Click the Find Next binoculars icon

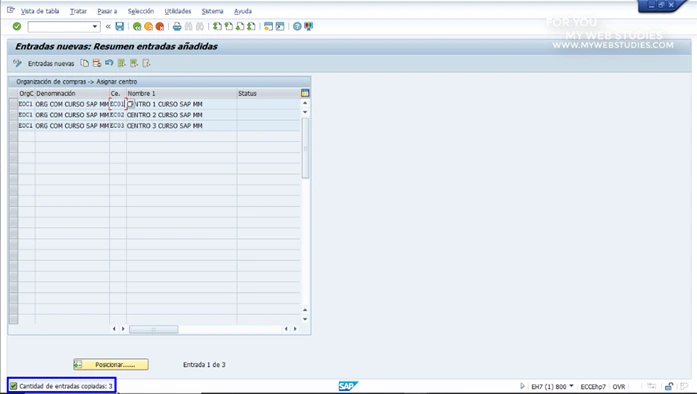pos(200,27)
